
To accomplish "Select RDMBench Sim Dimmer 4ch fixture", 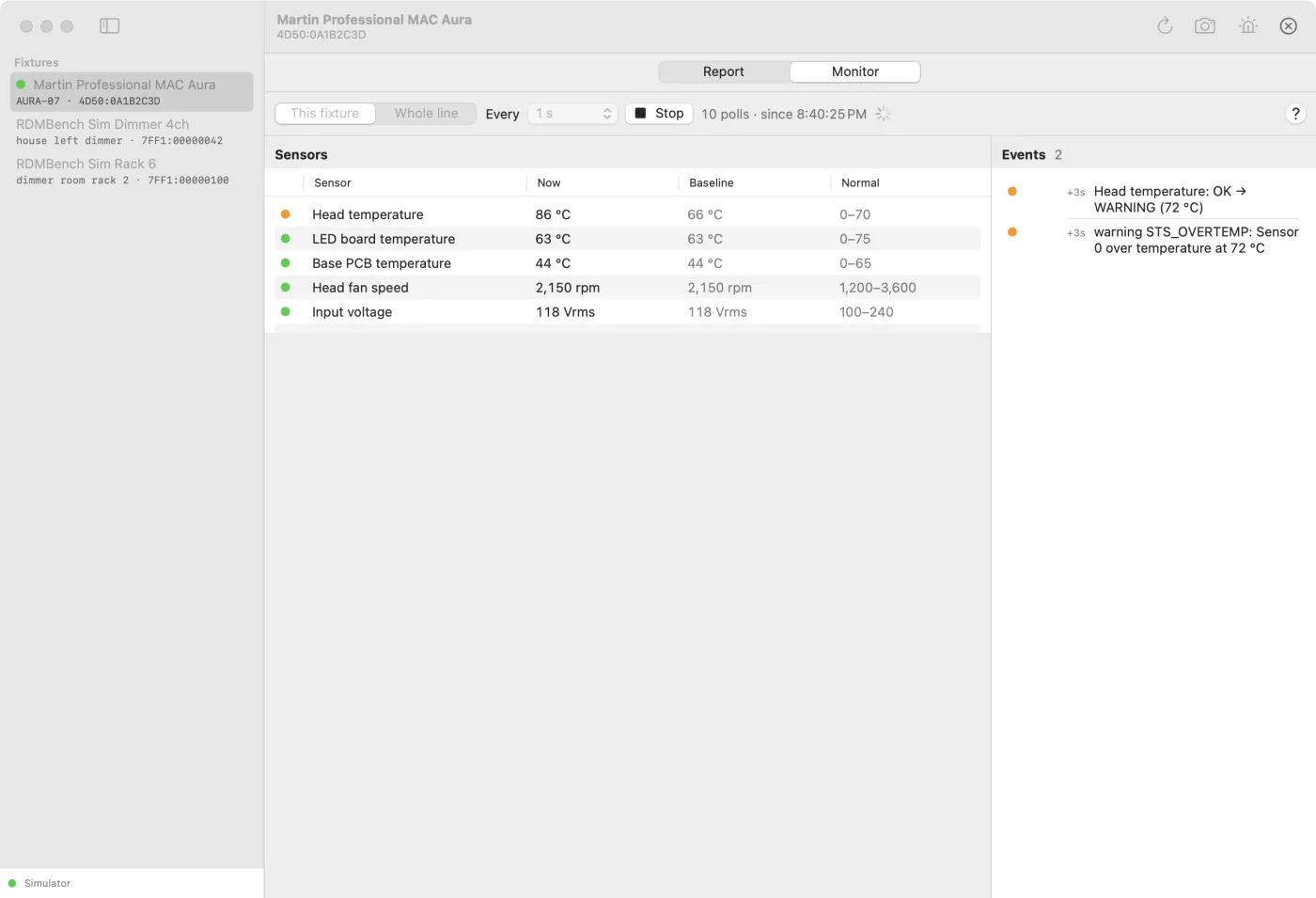I will (x=132, y=132).
